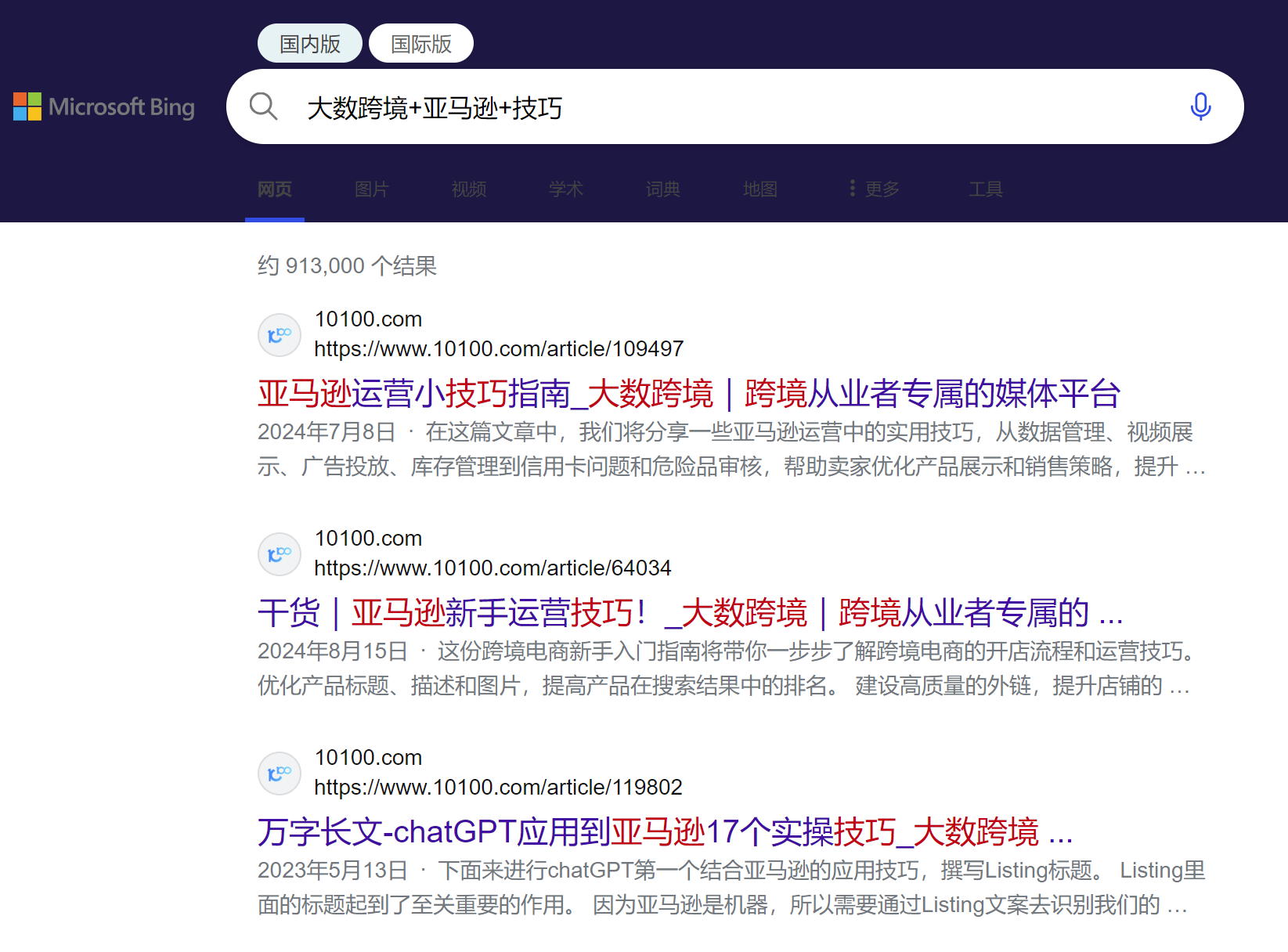Click the 10100.com favicon of article 109497
Screen dimensions: 1288x952
coord(280,335)
